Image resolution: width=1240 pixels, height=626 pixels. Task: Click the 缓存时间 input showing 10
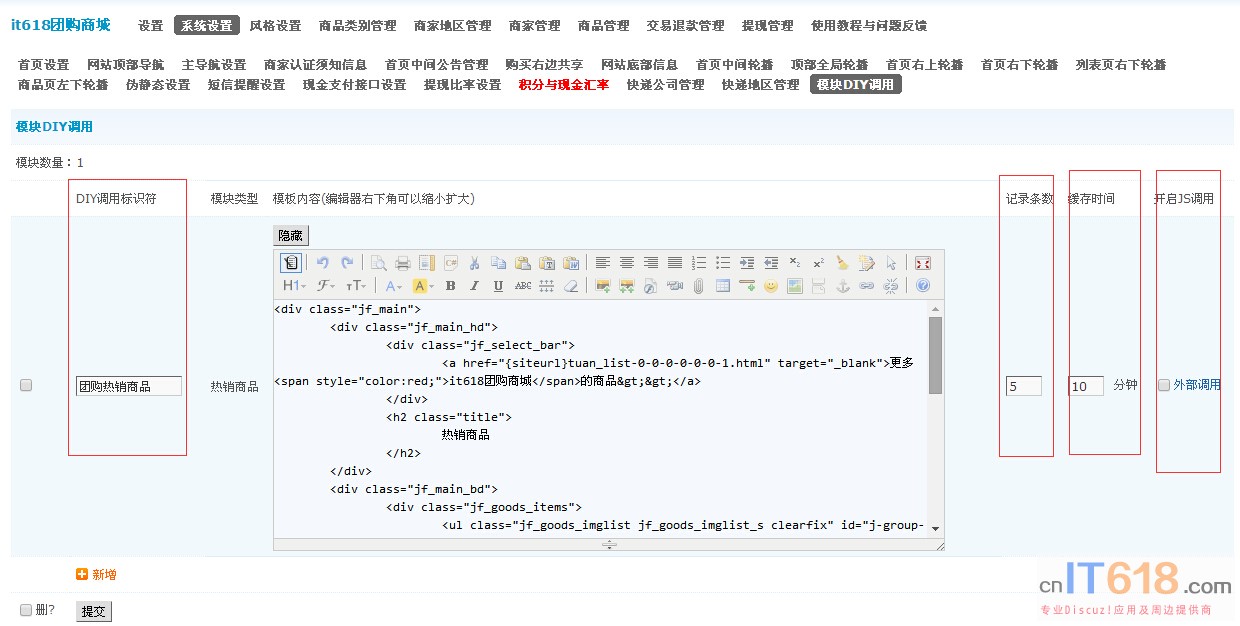click(x=1086, y=386)
